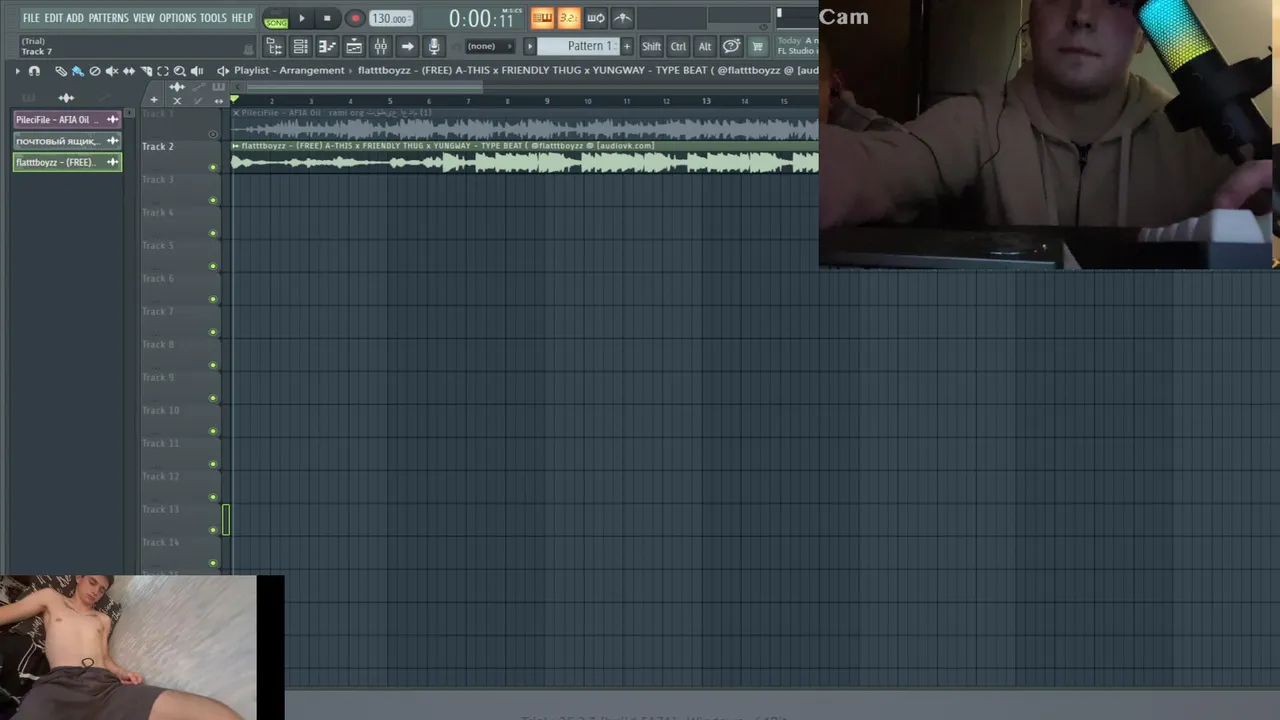Show audio clips in the picker panel
The image size is (1280, 720).
click(x=66, y=98)
